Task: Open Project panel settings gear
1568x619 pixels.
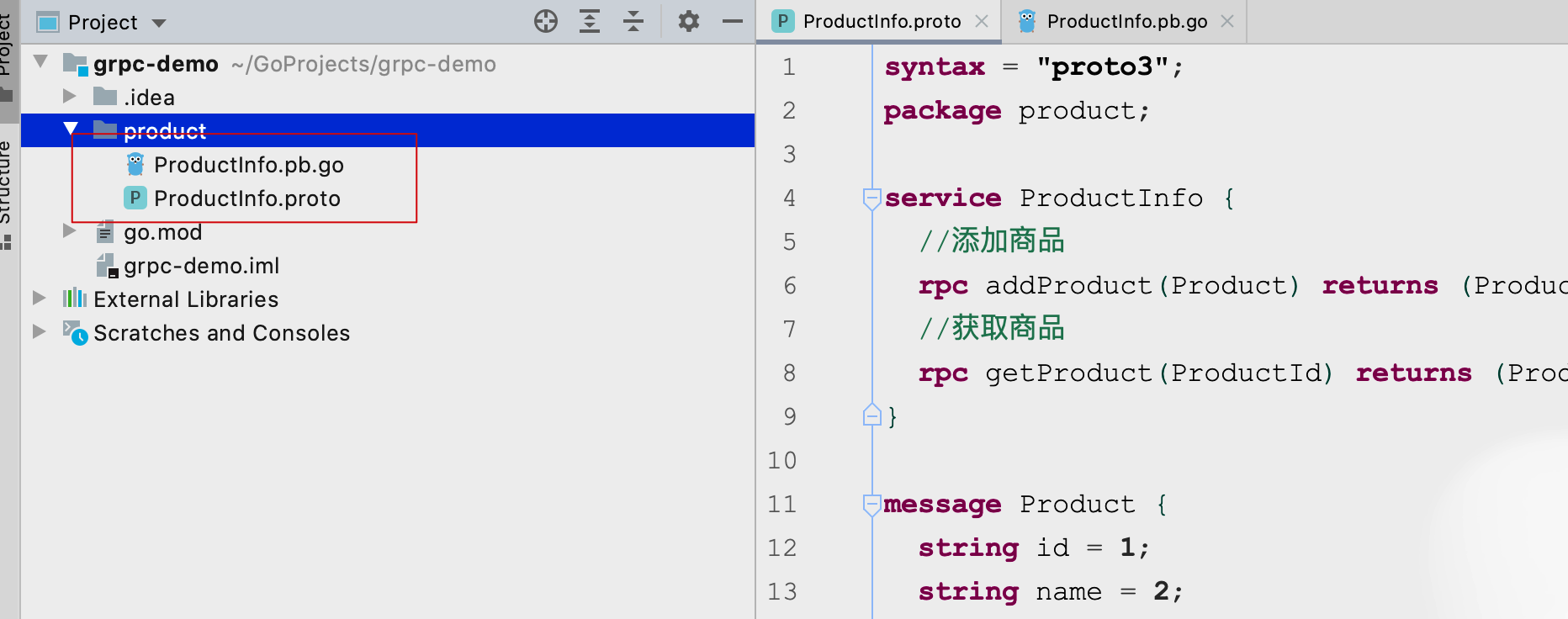Action: tap(689, 21)
